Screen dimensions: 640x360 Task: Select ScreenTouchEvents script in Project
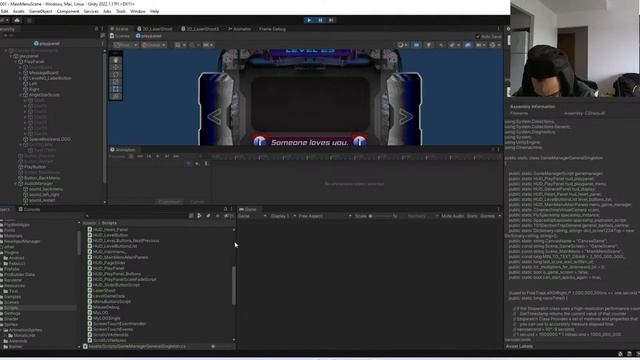113,329
